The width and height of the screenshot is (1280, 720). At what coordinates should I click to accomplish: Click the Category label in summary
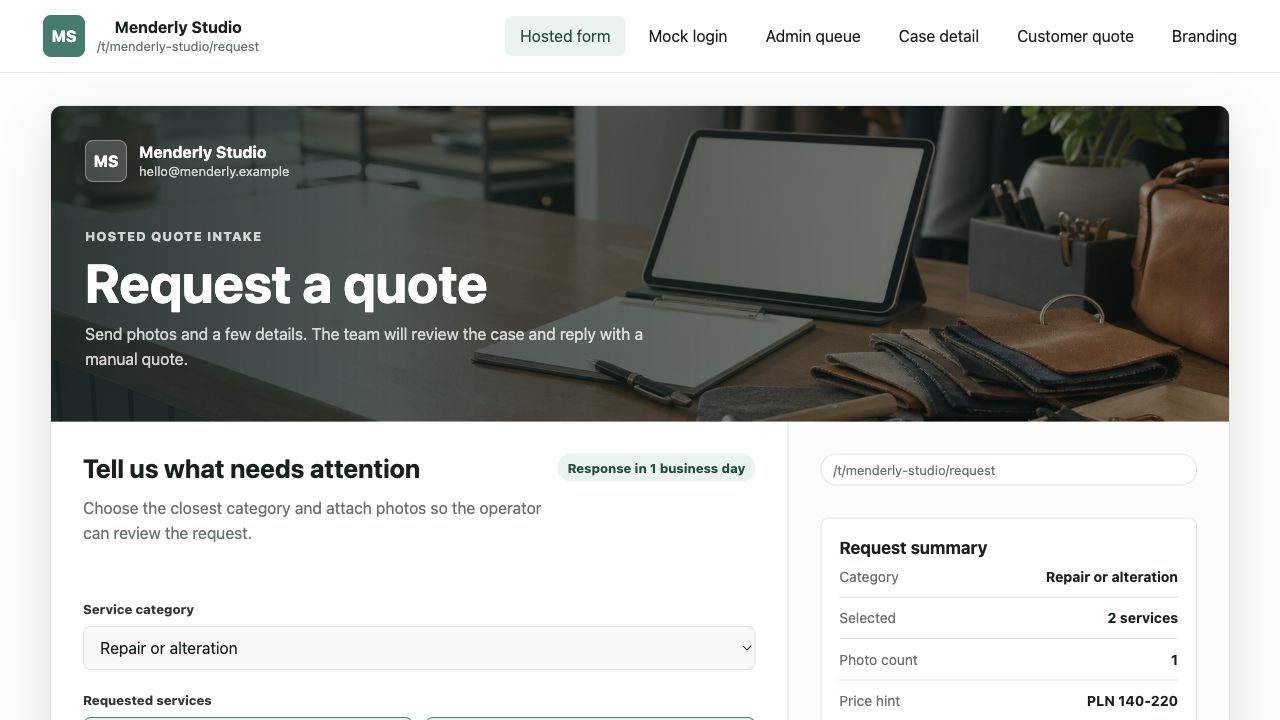point(868,577)
